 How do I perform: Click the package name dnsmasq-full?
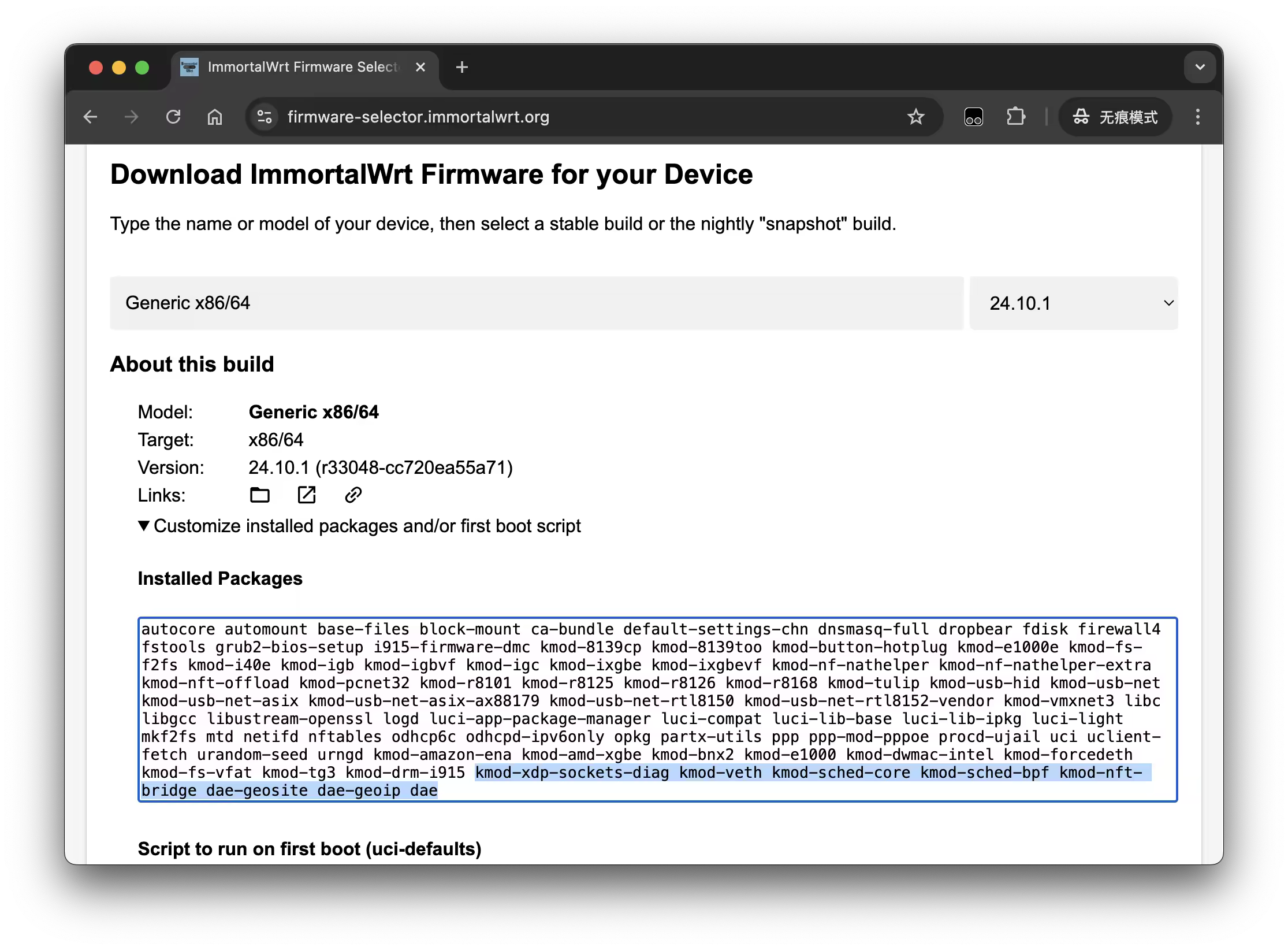coord(873,629)
